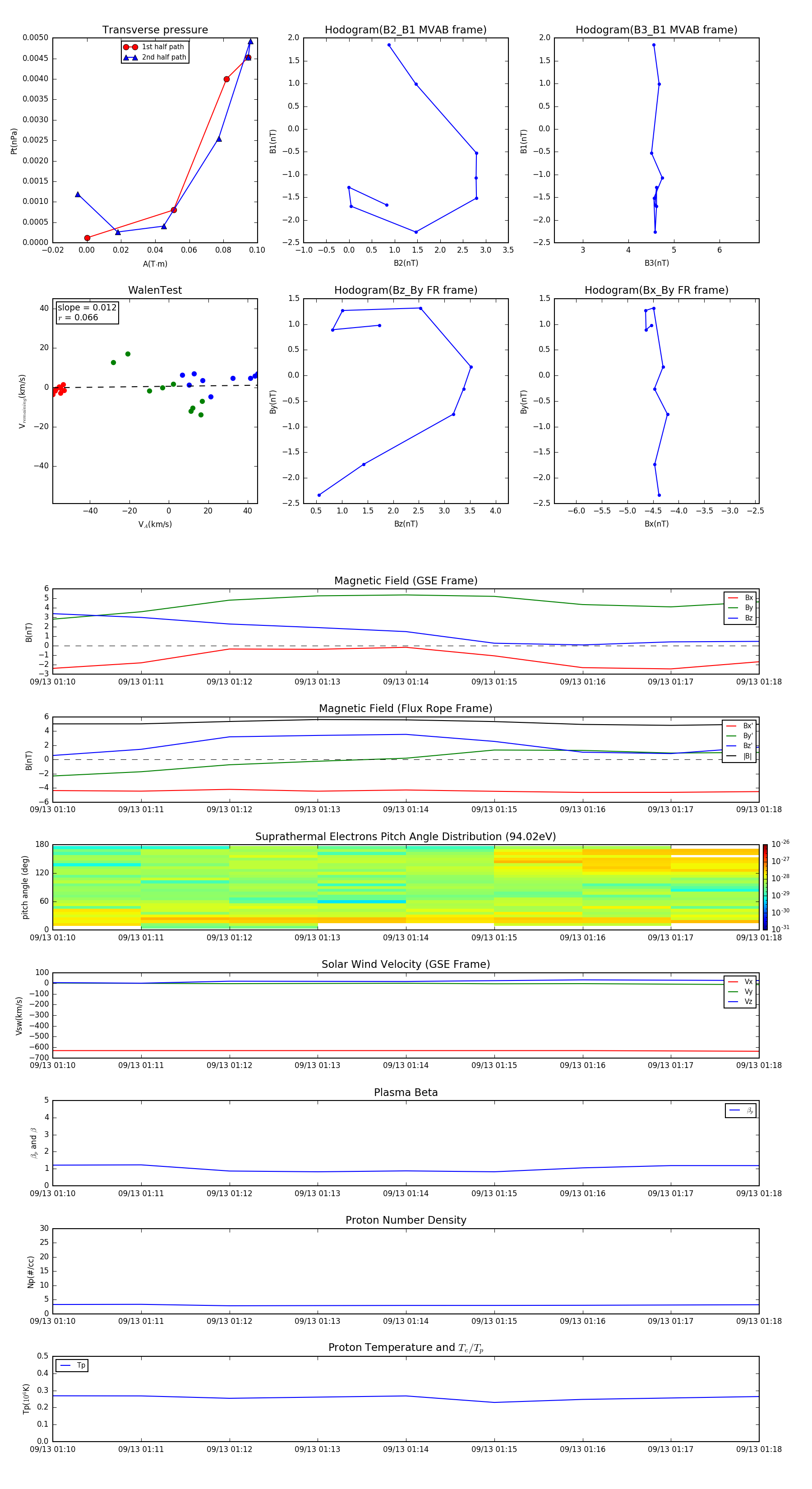Select the 'Proton Temperature and Te/Tp' title
Image resolution: width=812 pixels, height=1489 pixels.
[x=406, y=1348]
